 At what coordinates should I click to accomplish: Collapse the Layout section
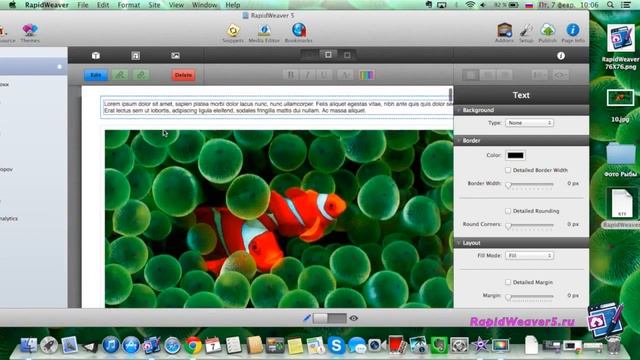(459, 243)
